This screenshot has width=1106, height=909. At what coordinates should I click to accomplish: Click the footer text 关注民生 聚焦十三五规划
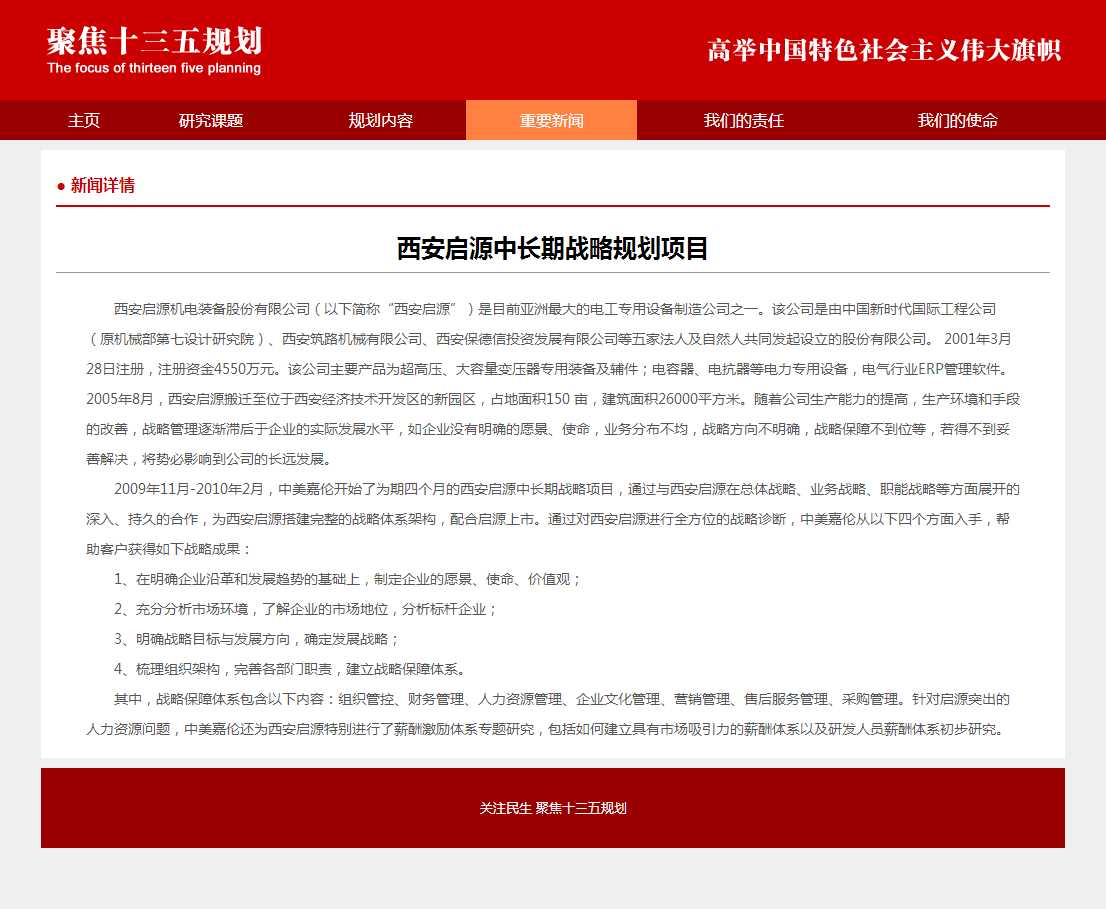pyautogui.click(x=552, y=808)
